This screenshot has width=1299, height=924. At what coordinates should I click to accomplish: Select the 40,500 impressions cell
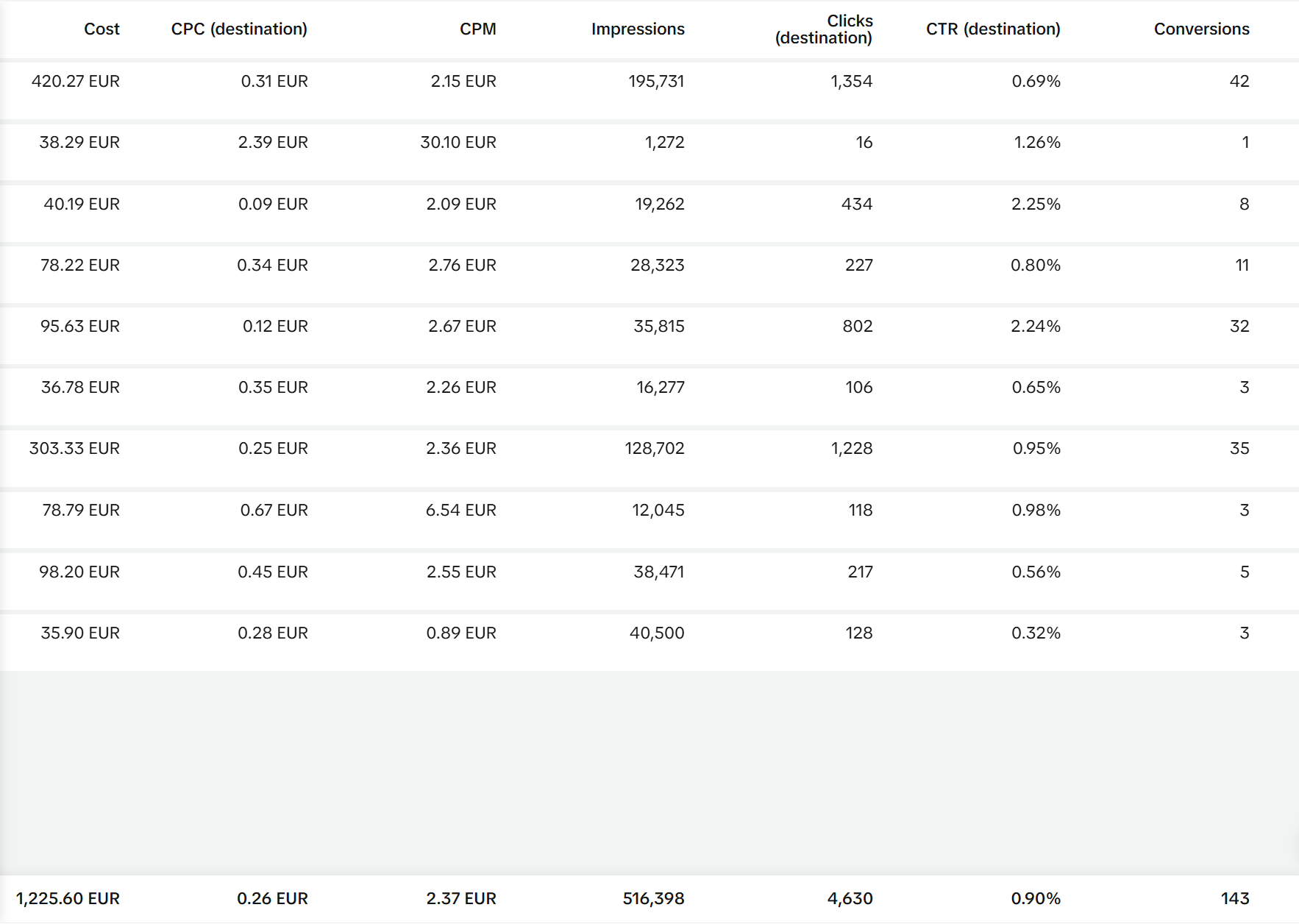tap(657, 633)
